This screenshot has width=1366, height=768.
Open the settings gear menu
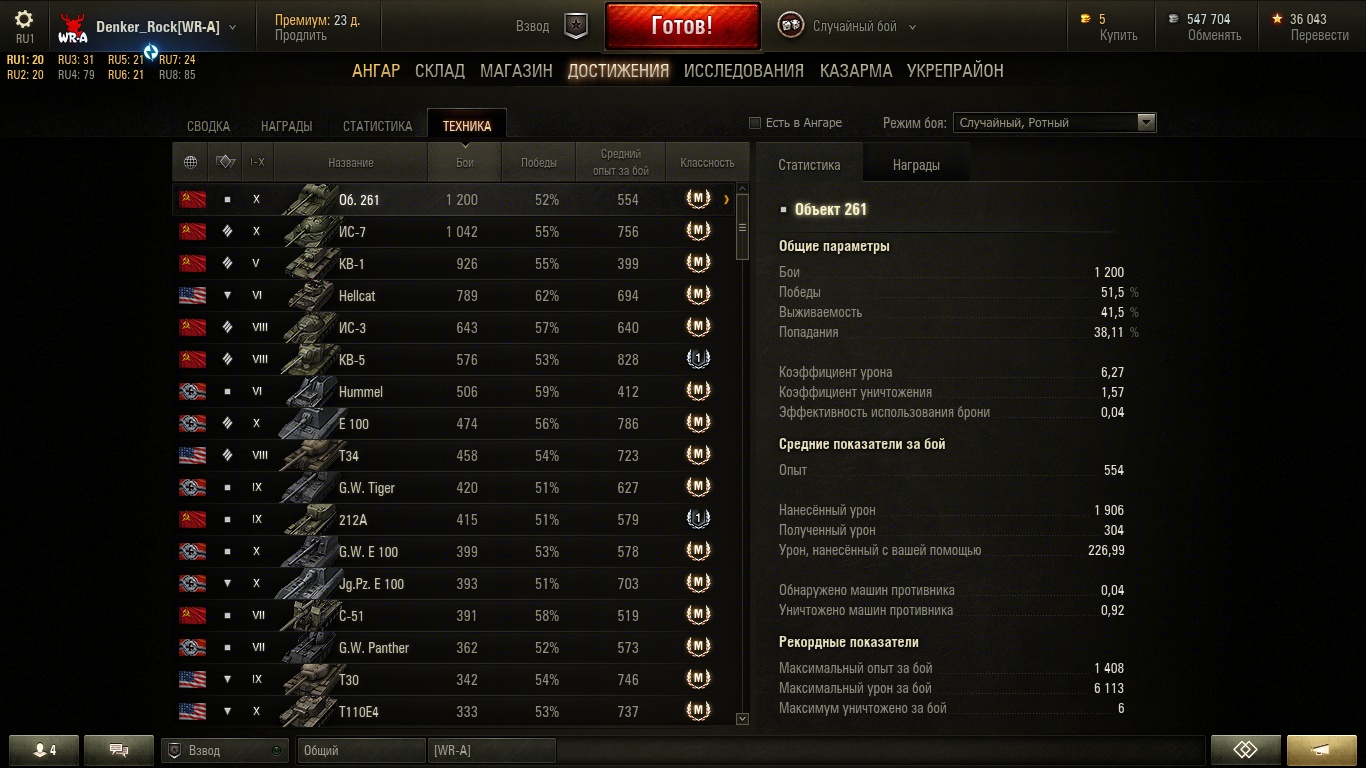pyautogui.click(x=24, y=19)
